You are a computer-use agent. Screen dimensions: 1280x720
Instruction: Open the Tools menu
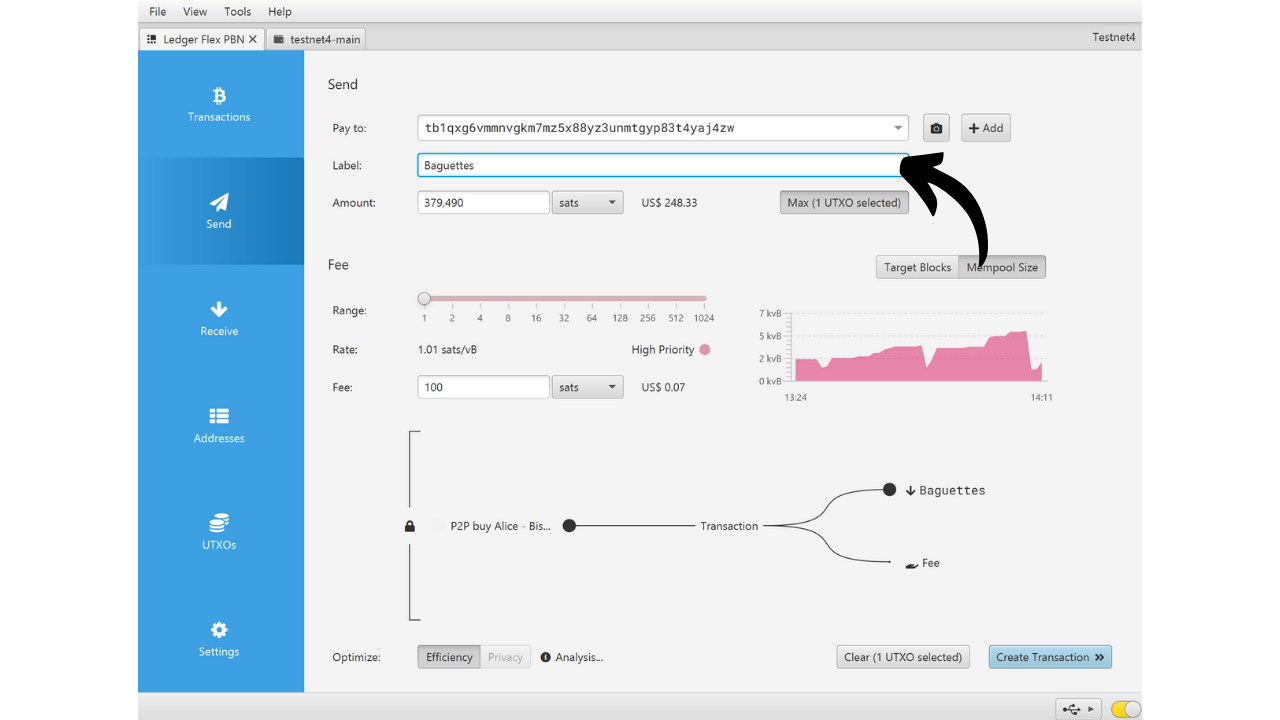(238, 12)
